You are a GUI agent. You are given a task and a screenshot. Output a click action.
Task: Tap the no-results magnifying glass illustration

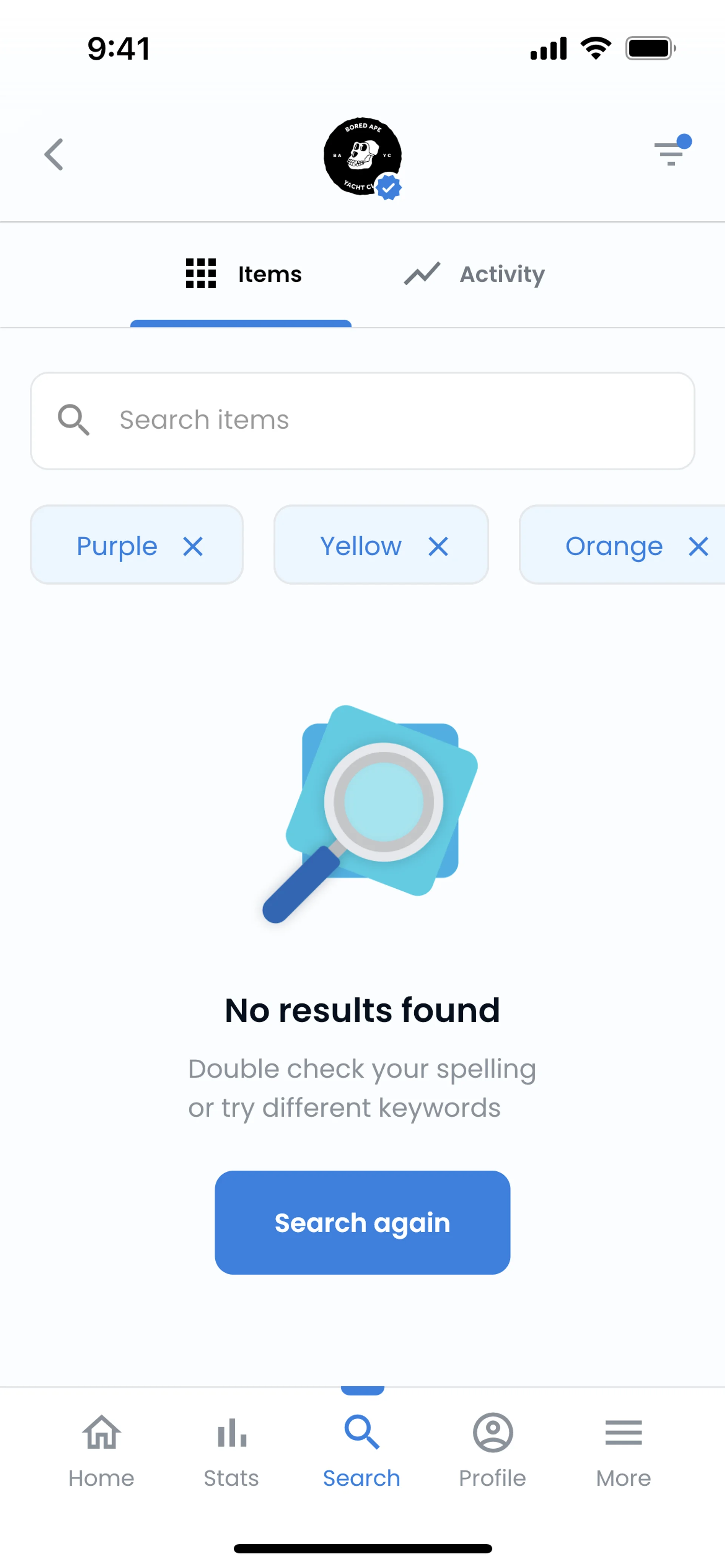tap(370, 812)
